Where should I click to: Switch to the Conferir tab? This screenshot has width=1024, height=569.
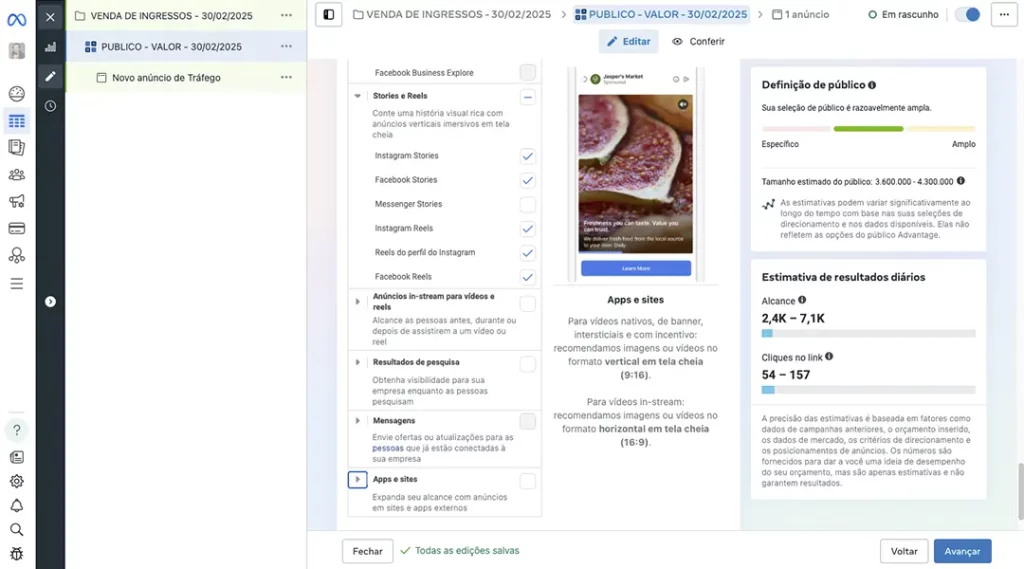click(x=698, y=42)
